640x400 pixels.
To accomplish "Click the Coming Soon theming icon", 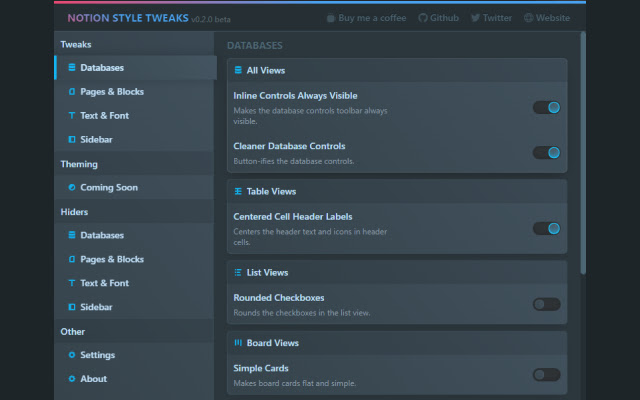I will [72, 187].
